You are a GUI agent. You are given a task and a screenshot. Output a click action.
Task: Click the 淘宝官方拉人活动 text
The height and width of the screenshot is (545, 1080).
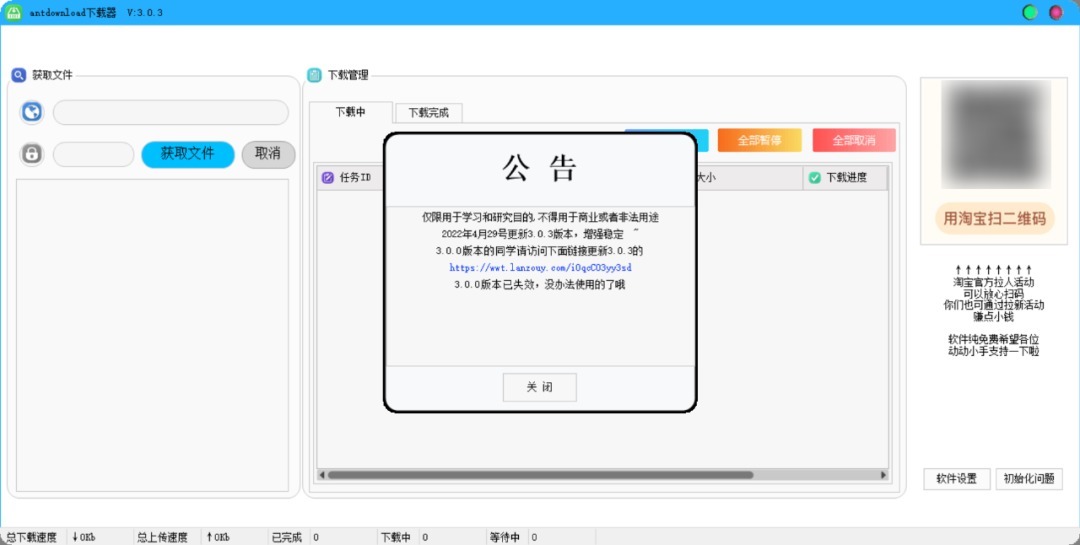tap(994, 282)
